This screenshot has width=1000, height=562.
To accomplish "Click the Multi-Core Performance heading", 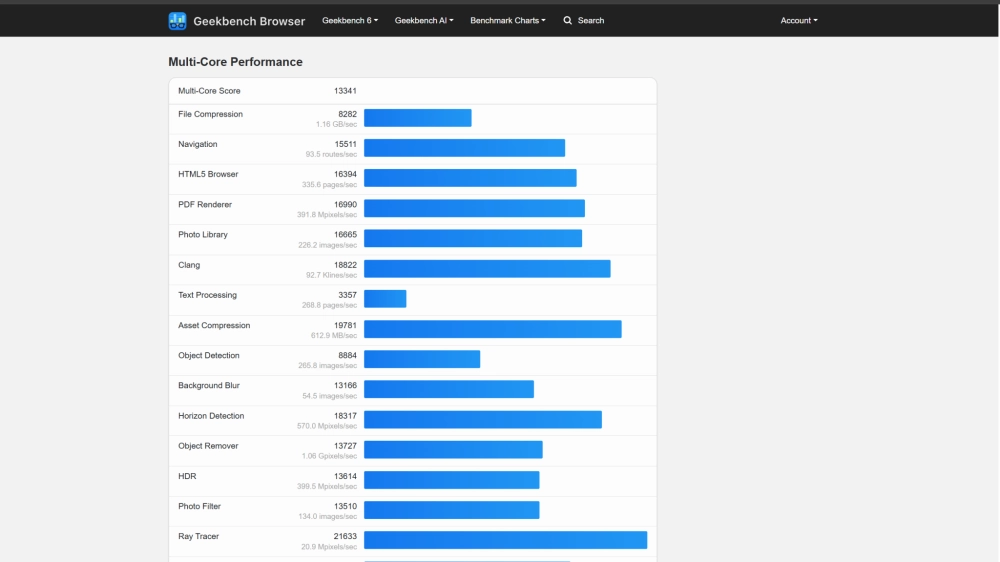I will 235,62.
